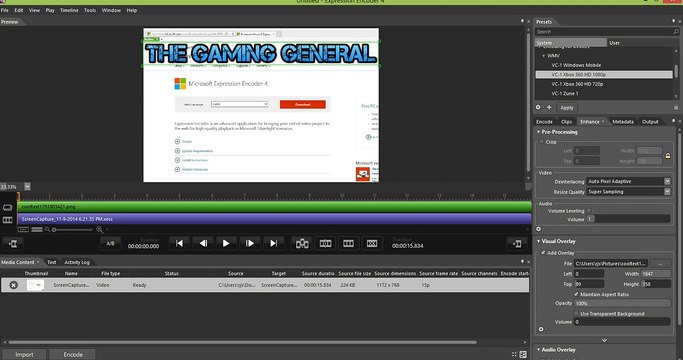The height and width of the screenshot is (360, 683).
Task: Set the mark-out point at far right of transport bar
Action: (x=517, y=244)
